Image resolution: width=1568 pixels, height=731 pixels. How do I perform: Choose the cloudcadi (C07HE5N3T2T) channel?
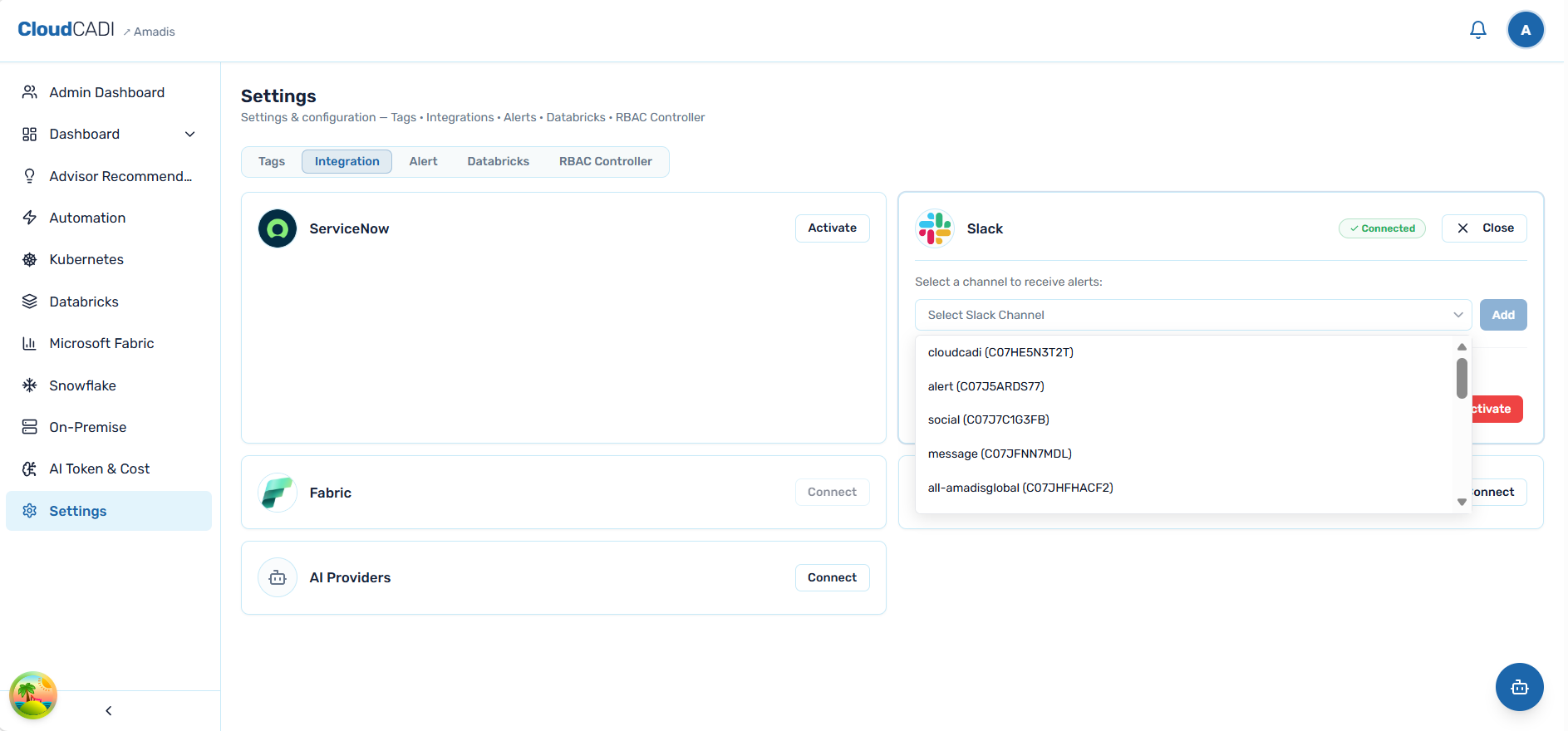point(1185,352)
